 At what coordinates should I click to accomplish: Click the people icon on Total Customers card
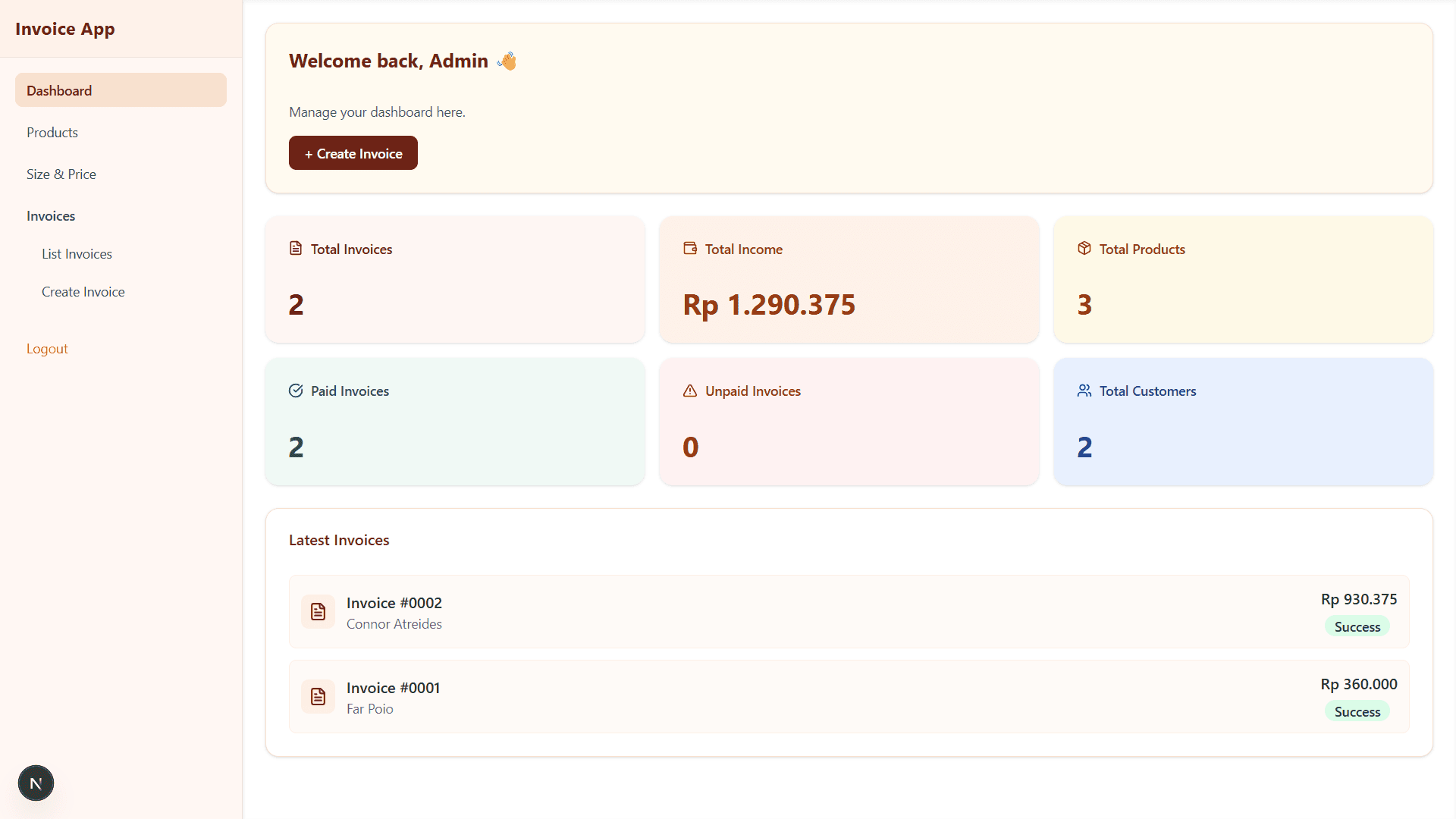click(x=1084, y=391)
